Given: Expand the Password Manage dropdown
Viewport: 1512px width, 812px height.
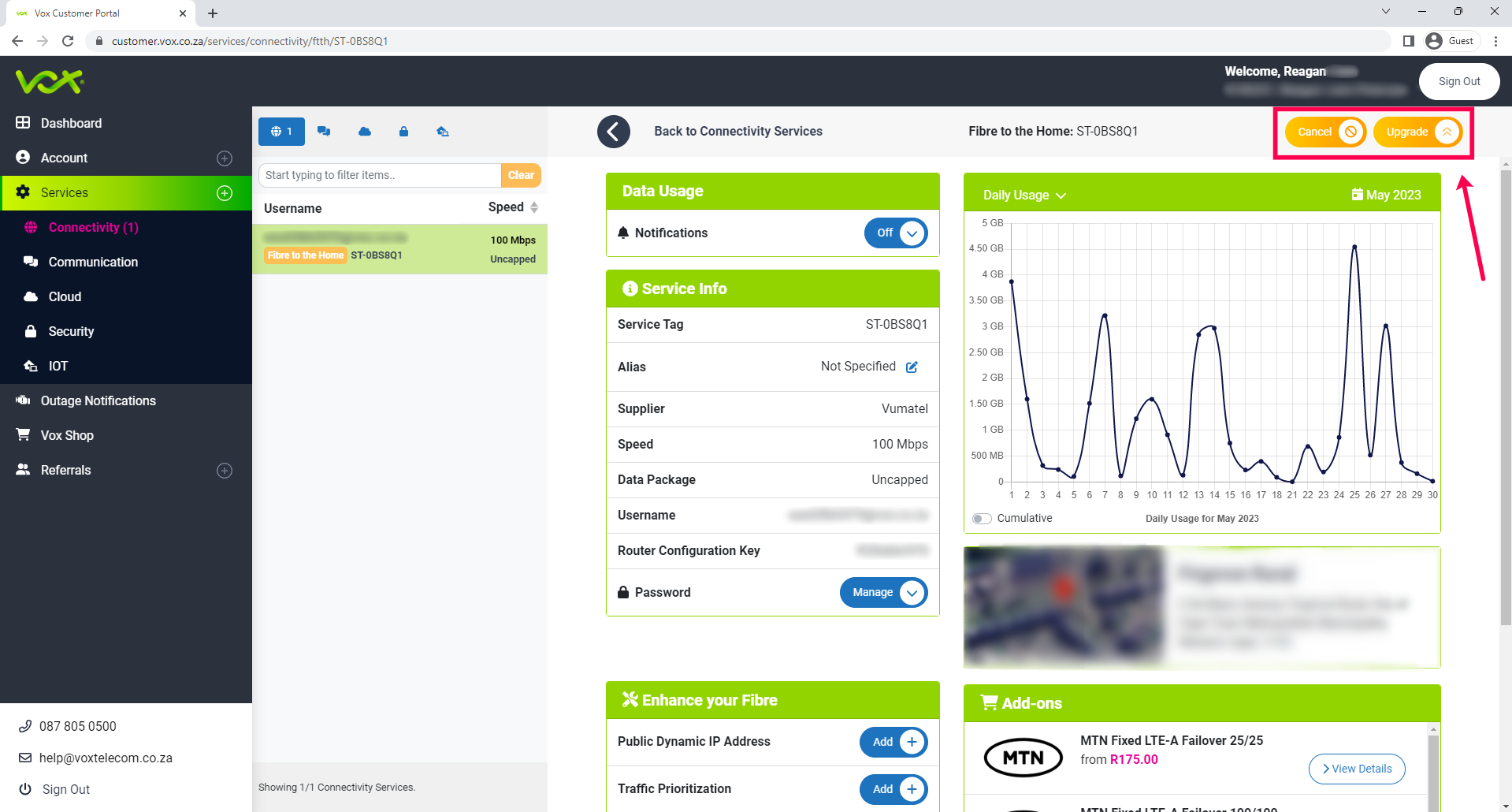Looking at the screenshot, I should pyautogui.click(x=884, y=592).
